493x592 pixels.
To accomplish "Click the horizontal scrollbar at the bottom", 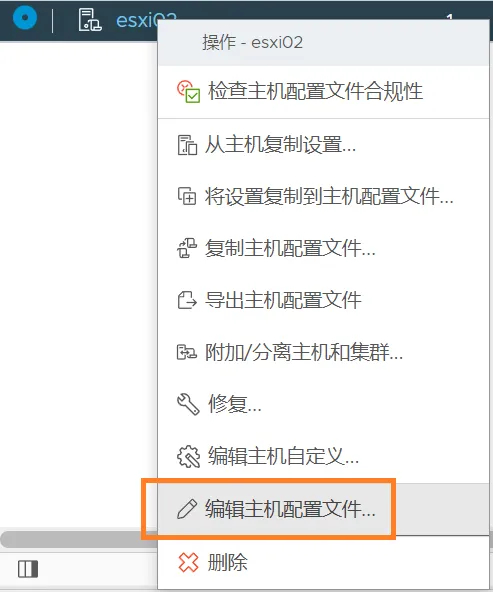I will pos(79,540).
